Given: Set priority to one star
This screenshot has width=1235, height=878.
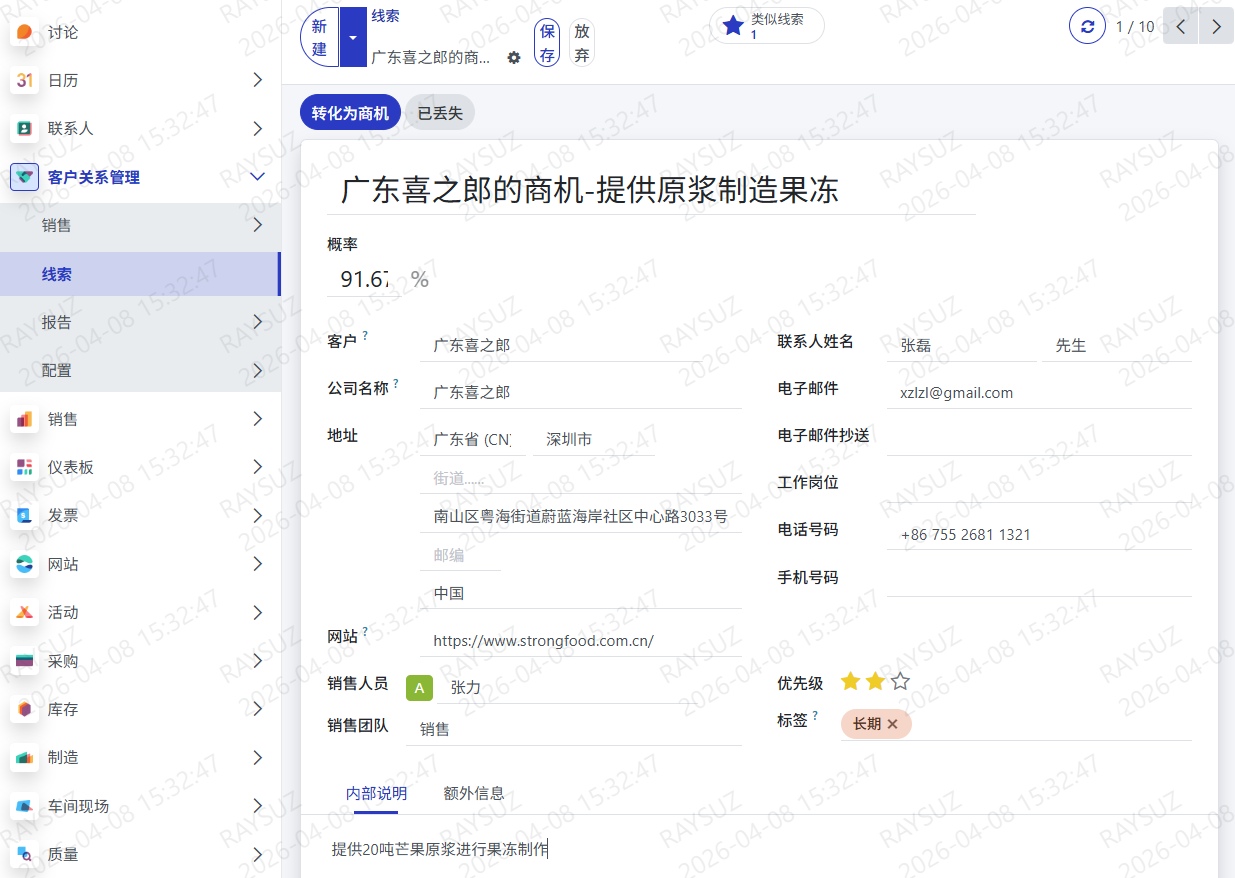Looking at the screenshot, I should pos(851,682).
